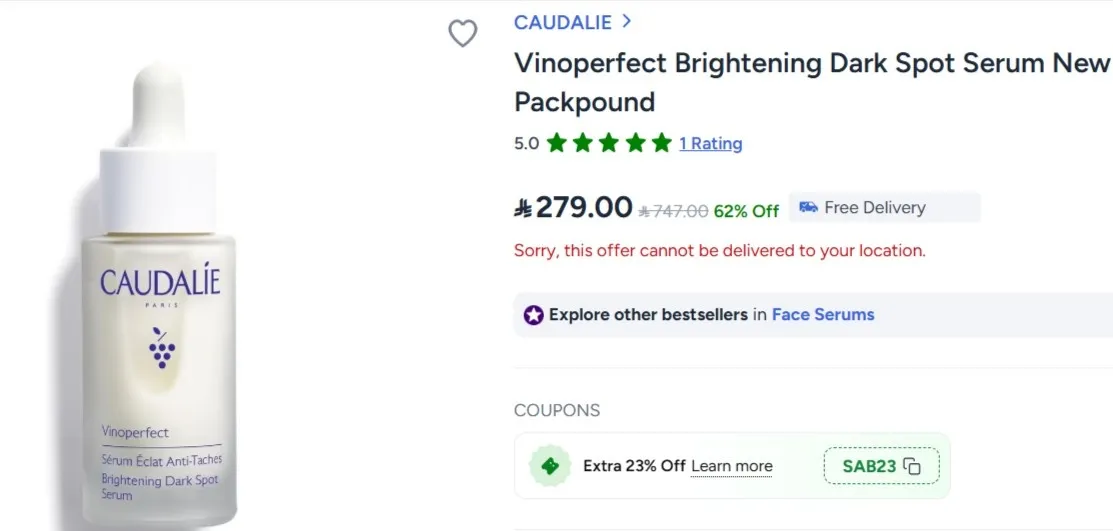Open the 1 Rating link
The height and width of the screenshot is (531, 1113).
[710, 143]
